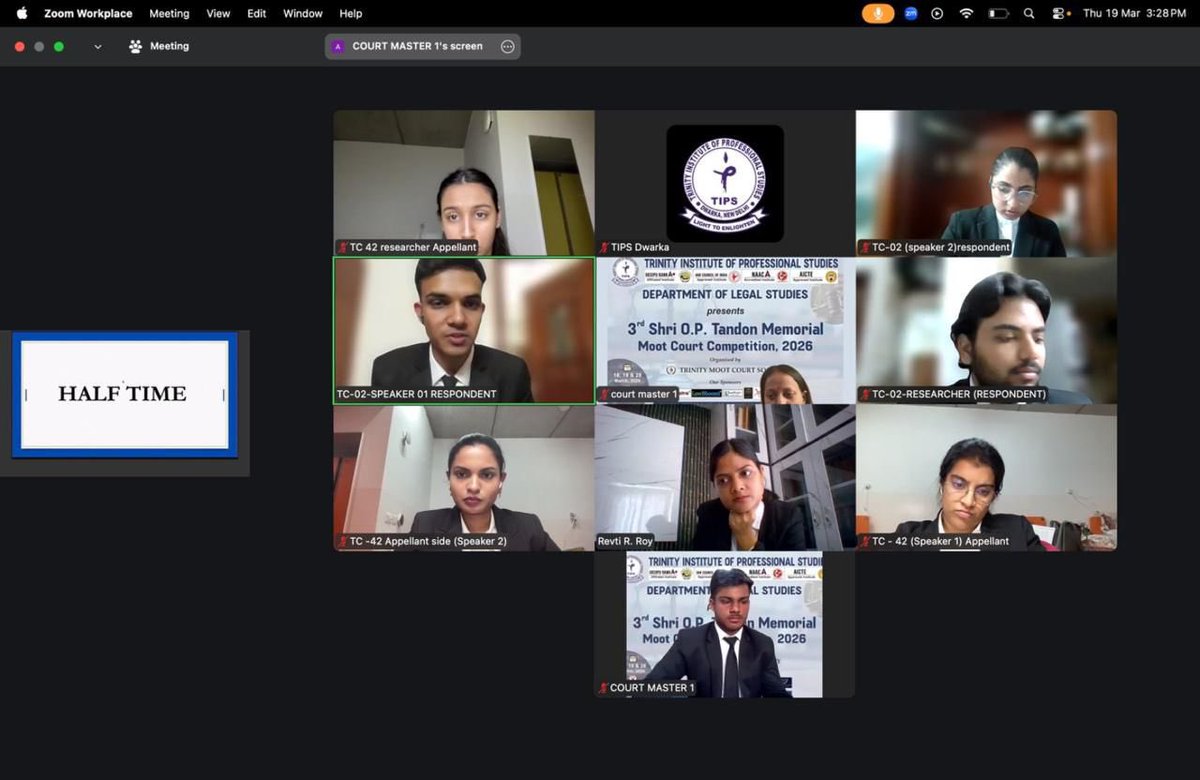Open the ellipsis options for COURT MASTER 1's screen
This screenshot has width=1200, height=780.
[507, 46]
